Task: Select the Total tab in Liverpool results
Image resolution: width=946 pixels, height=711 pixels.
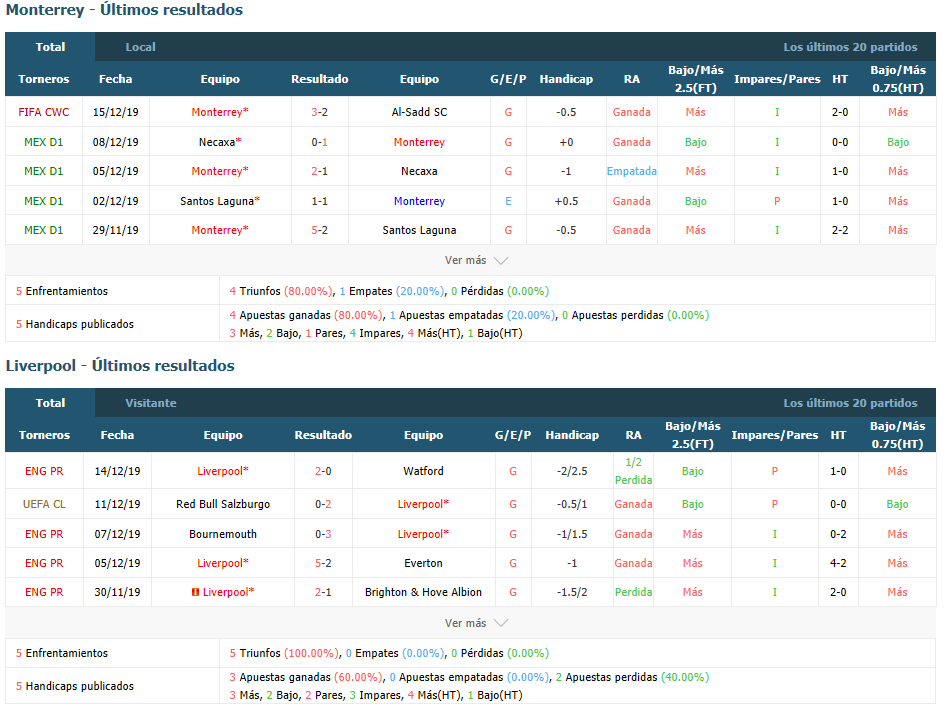Action: 50,403
